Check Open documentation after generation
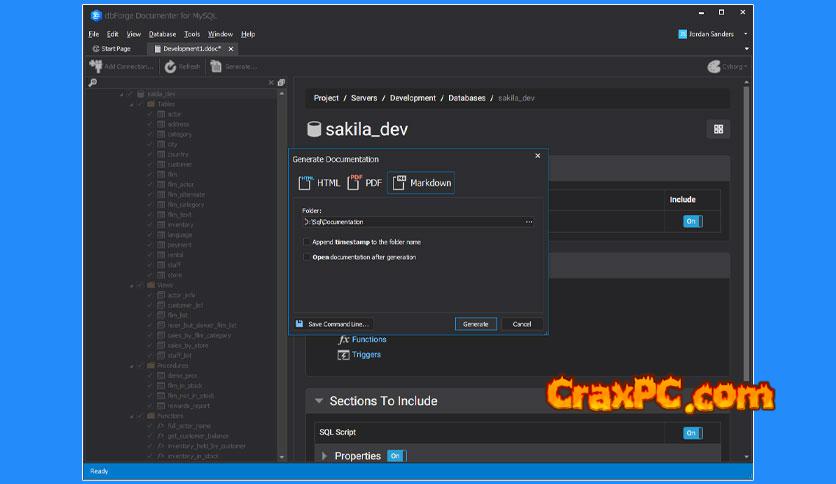Viewport: 836px width, 484px height. pos(306,257)
